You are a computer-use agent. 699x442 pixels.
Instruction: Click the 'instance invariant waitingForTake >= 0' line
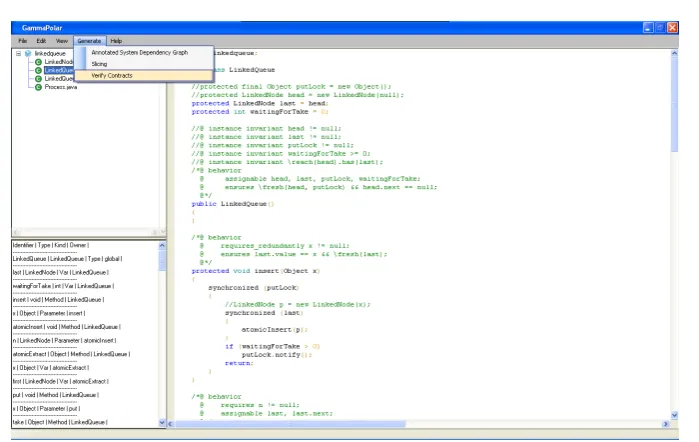281,154
